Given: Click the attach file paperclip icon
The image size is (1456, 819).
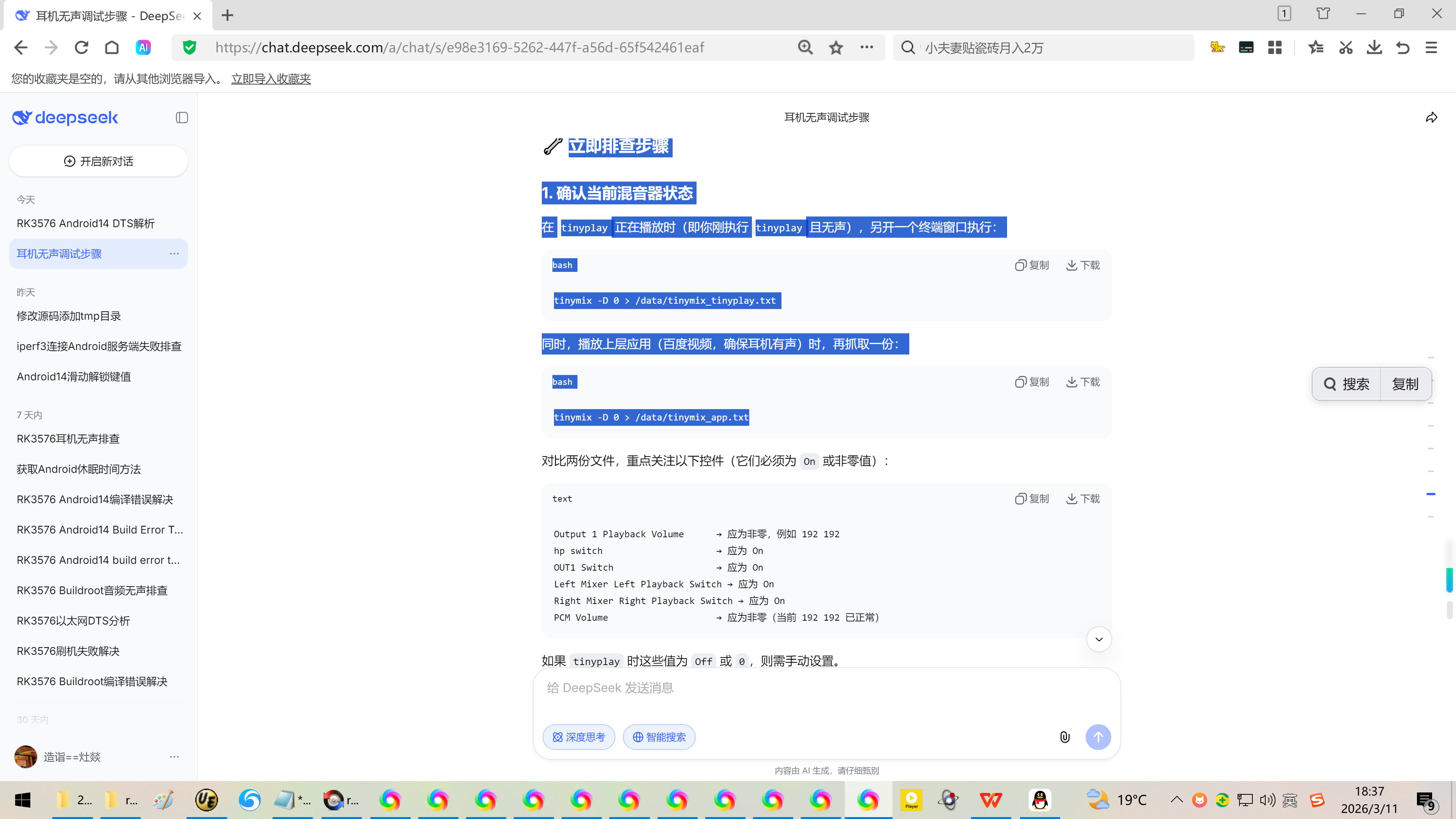Looking at the screenshot, I should click(x=1065, y=737).
